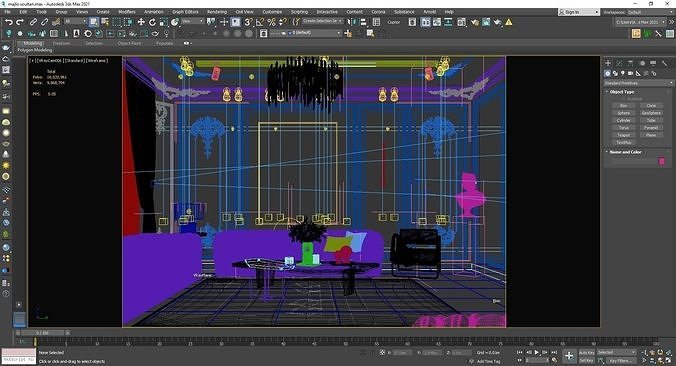Open Select by Name dialog icon
The image size is (676, 366).
coord(105,22)
